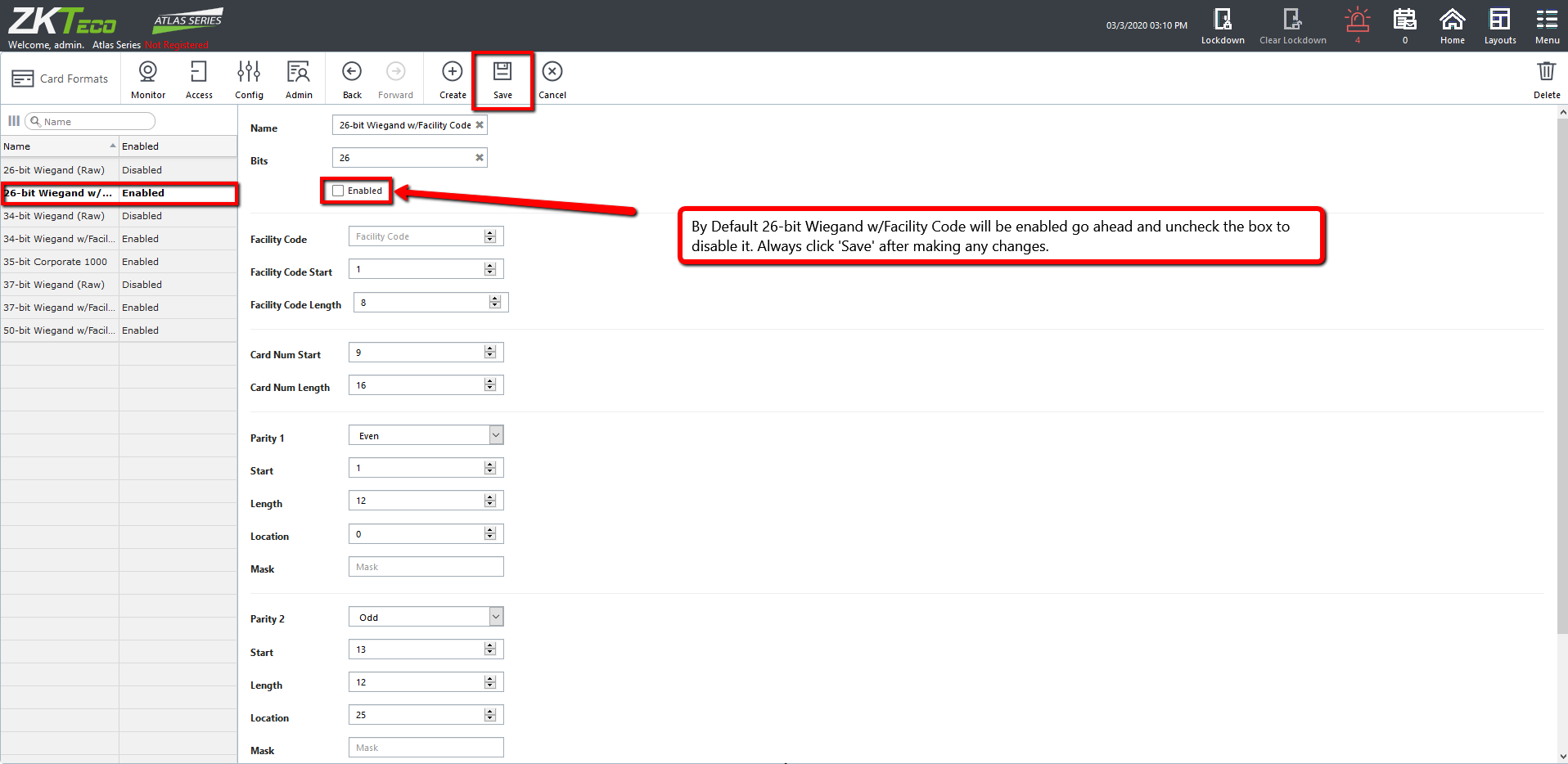Save the card format changes
This screenshot has height=764, width=1568.
(x=502, y=79)
